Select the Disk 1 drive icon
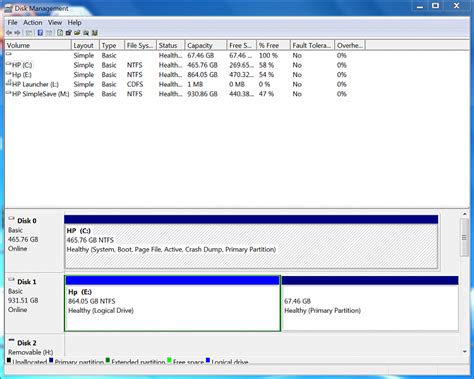The width and height of the screenshot is (474, 379). [11, 280]
